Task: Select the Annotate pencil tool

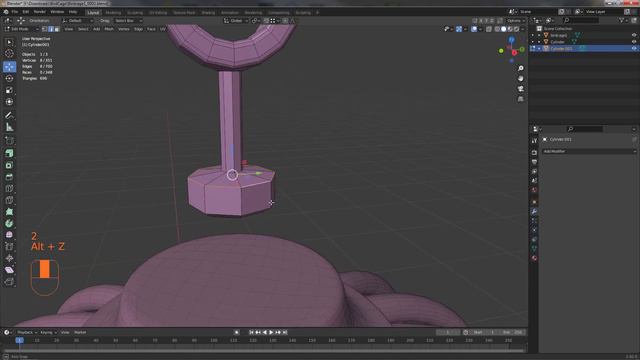Action: coord(9,116)
